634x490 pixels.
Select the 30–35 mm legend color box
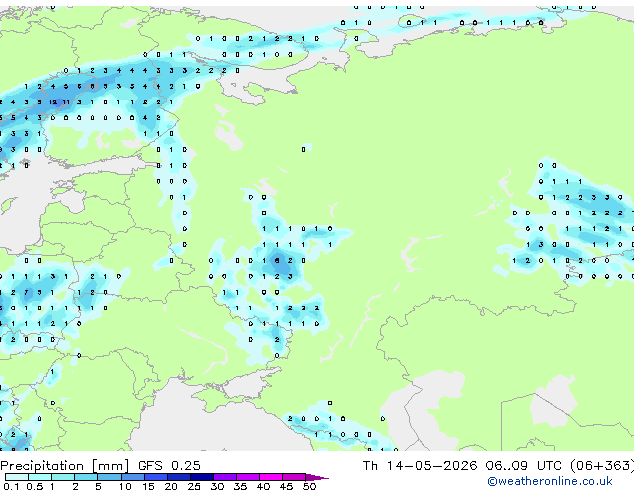tap(224, 477)
